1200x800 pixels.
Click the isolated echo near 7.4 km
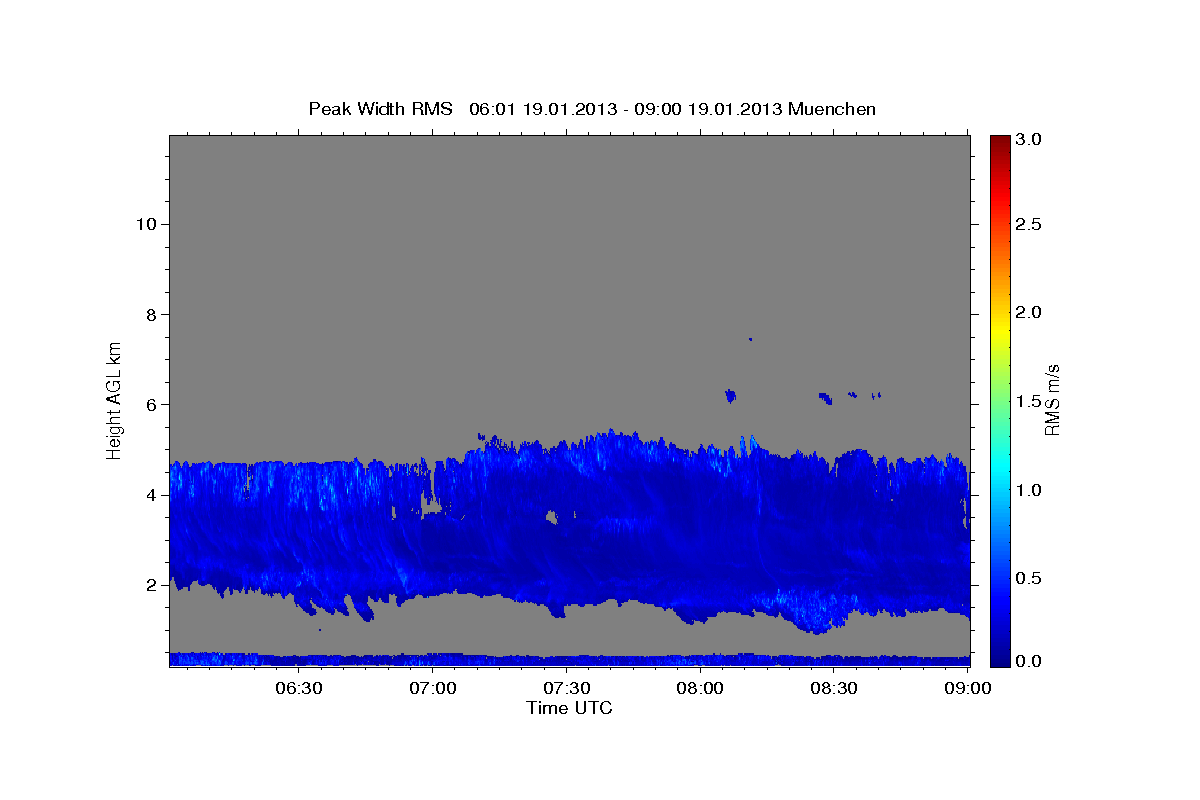click(750, 339)
